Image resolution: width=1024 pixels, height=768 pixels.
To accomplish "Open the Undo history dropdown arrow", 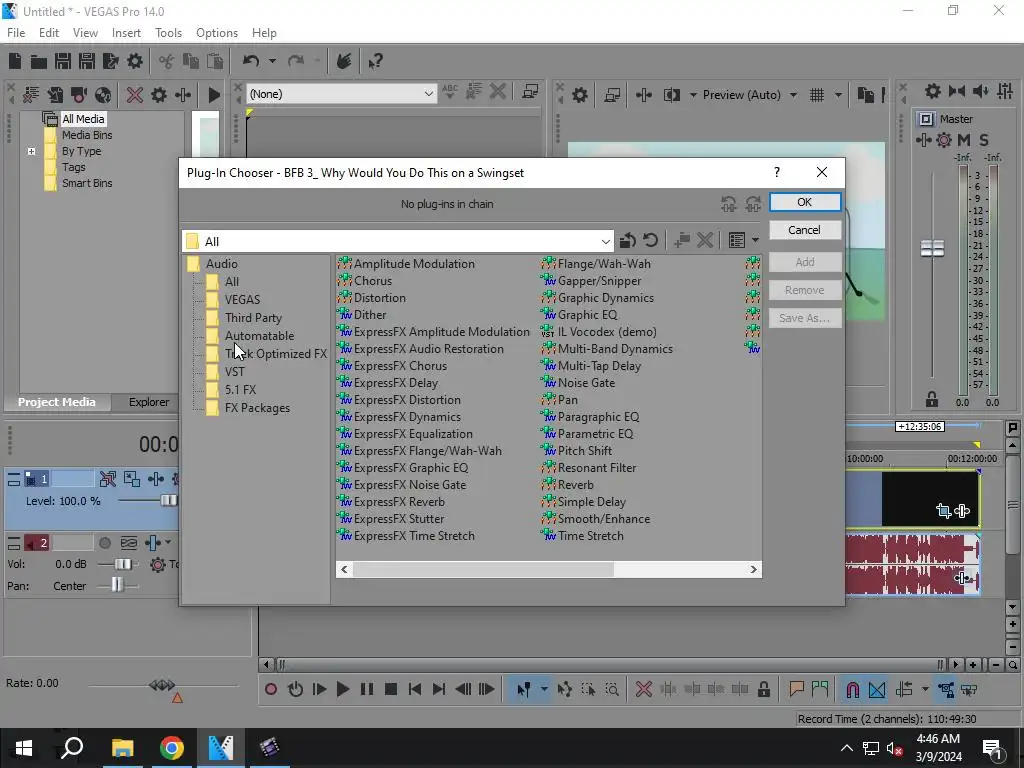I will tap(272, 61).
